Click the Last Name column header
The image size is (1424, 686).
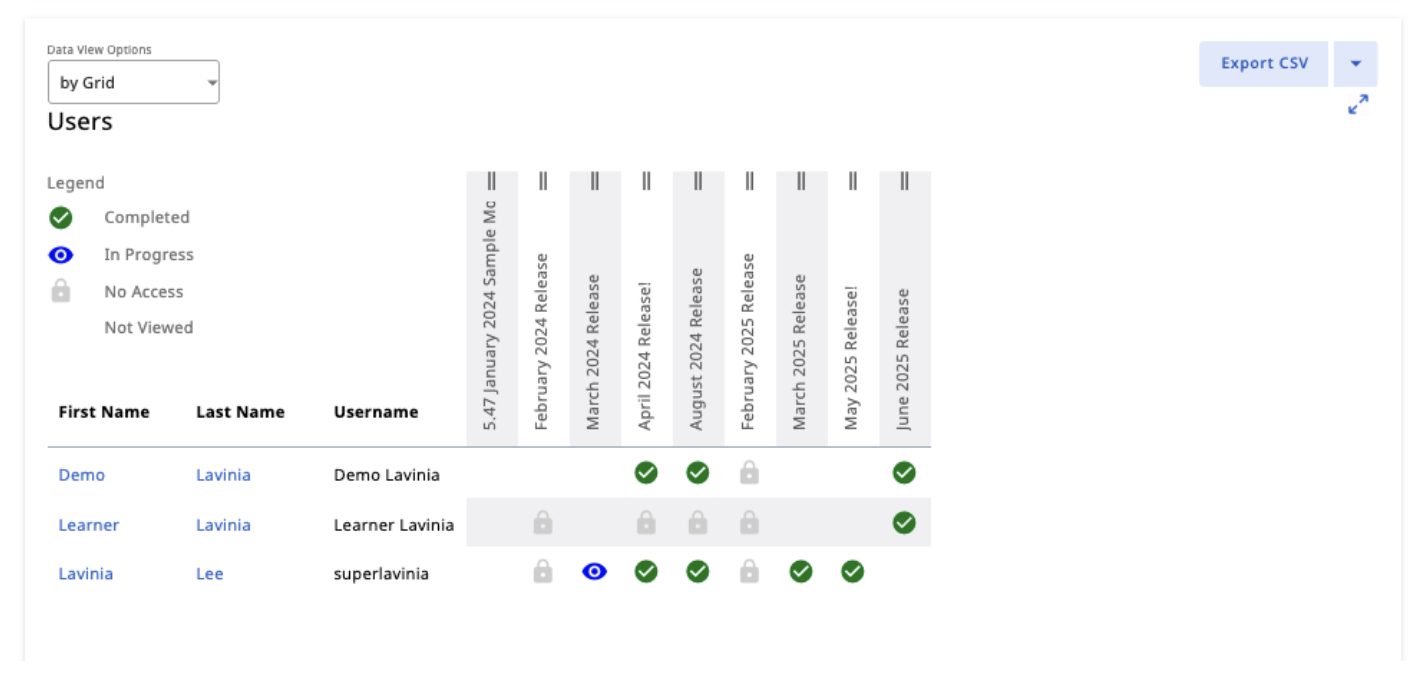[x=240, y=412]
